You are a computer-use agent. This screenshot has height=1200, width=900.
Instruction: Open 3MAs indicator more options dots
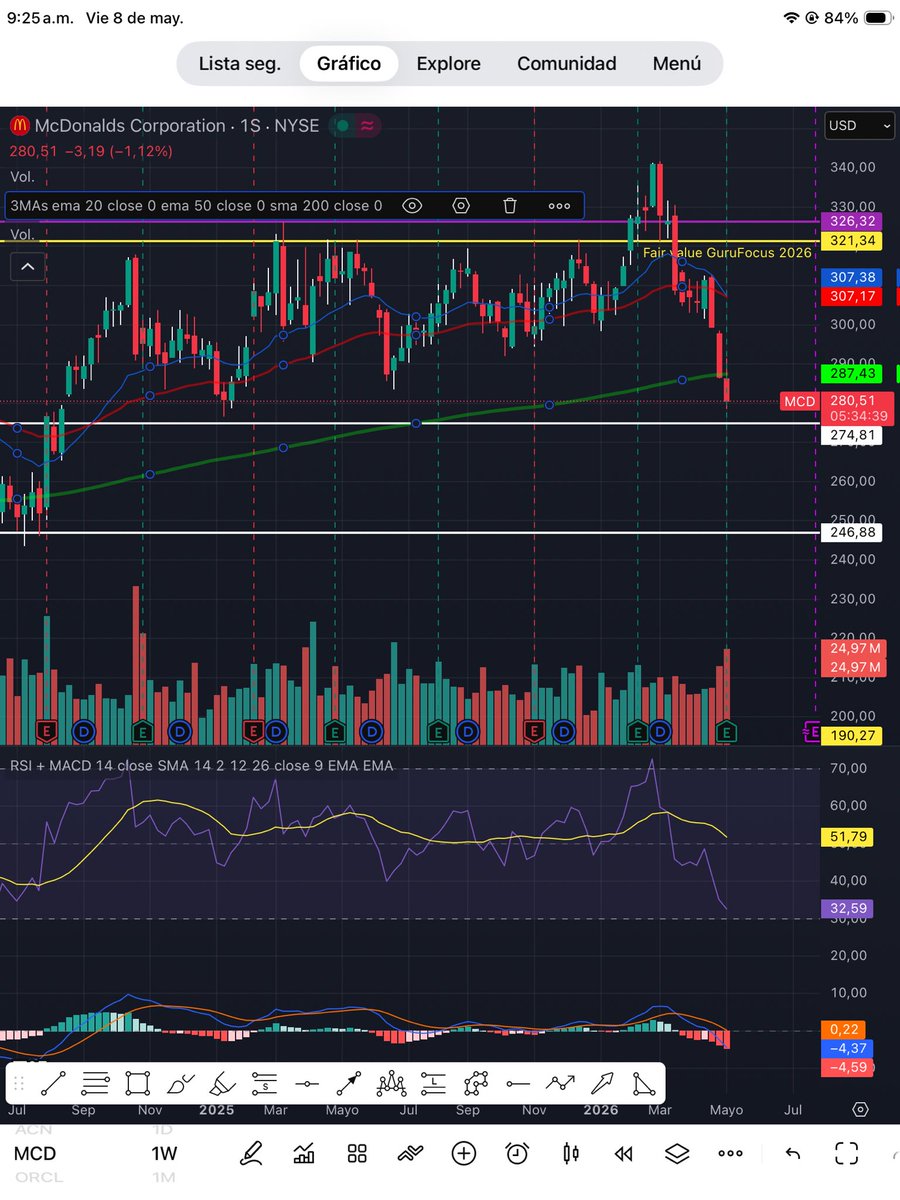559,205
